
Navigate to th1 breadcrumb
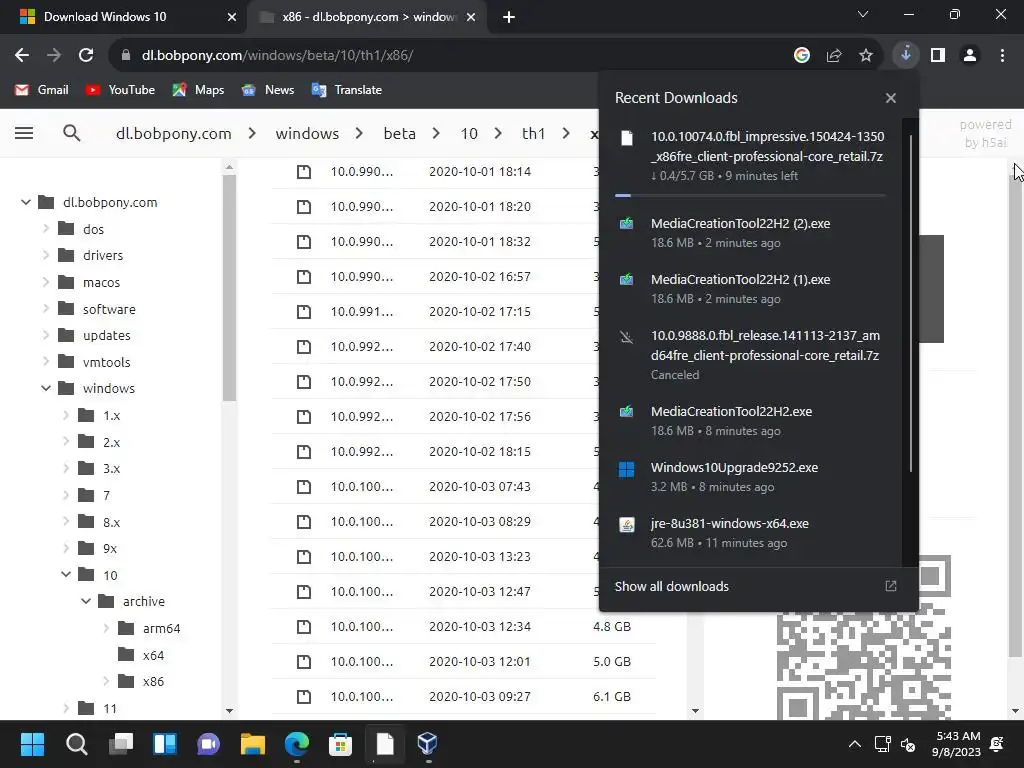click(x=533, y=134)
